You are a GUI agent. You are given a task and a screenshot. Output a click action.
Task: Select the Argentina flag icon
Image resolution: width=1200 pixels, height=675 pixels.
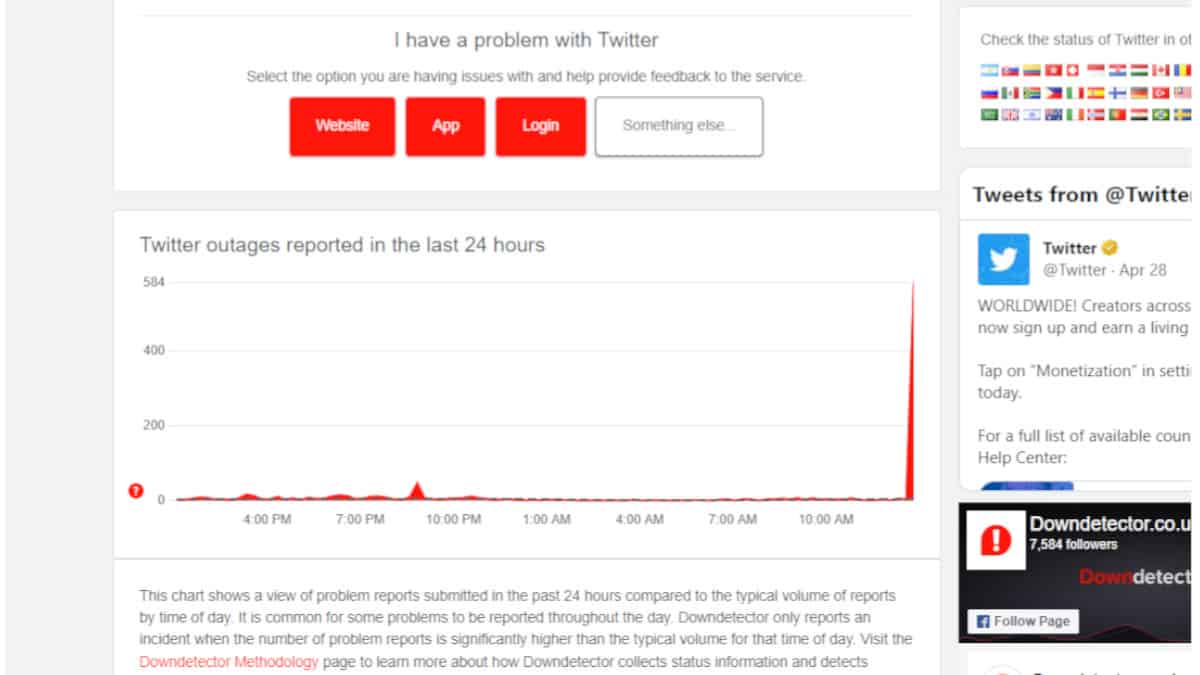click(x=988, y=70)
